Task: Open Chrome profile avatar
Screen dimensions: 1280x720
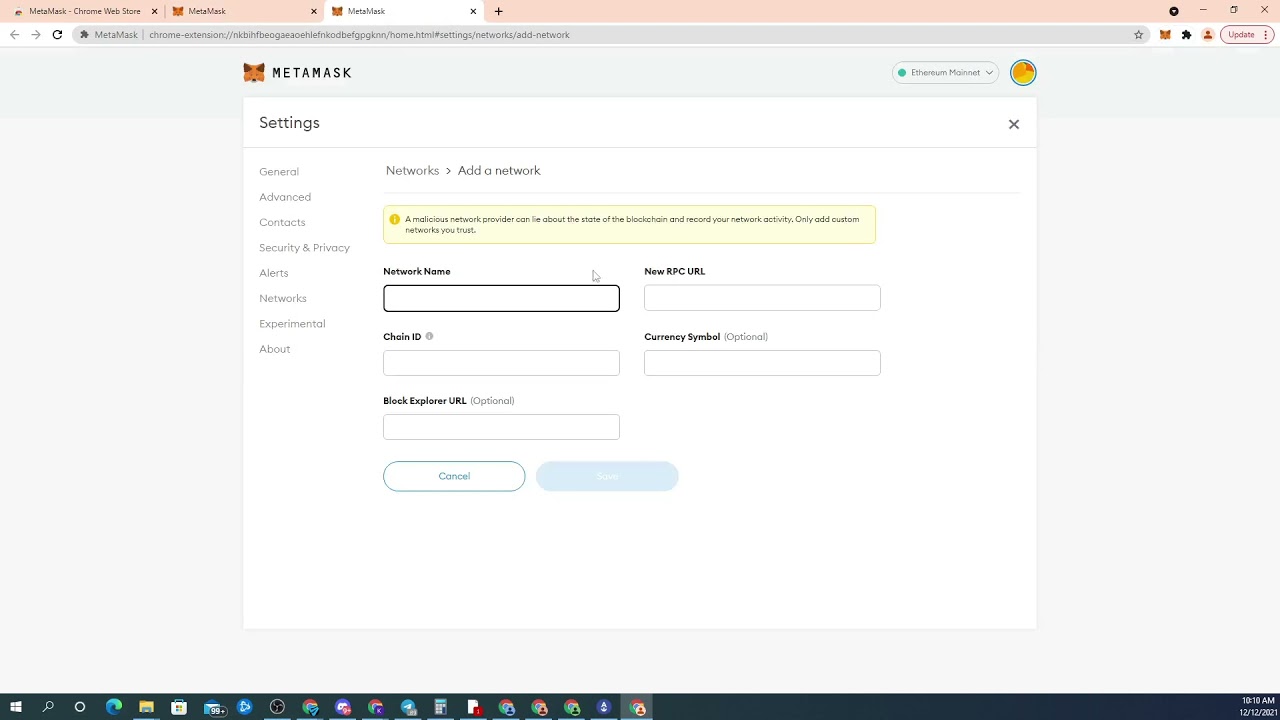Action: [x=1207, y=34]
